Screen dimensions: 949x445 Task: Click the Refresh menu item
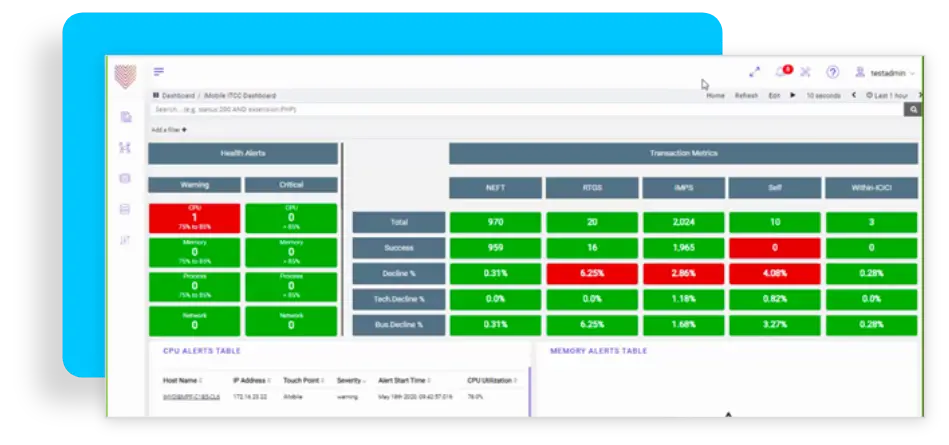746,95
